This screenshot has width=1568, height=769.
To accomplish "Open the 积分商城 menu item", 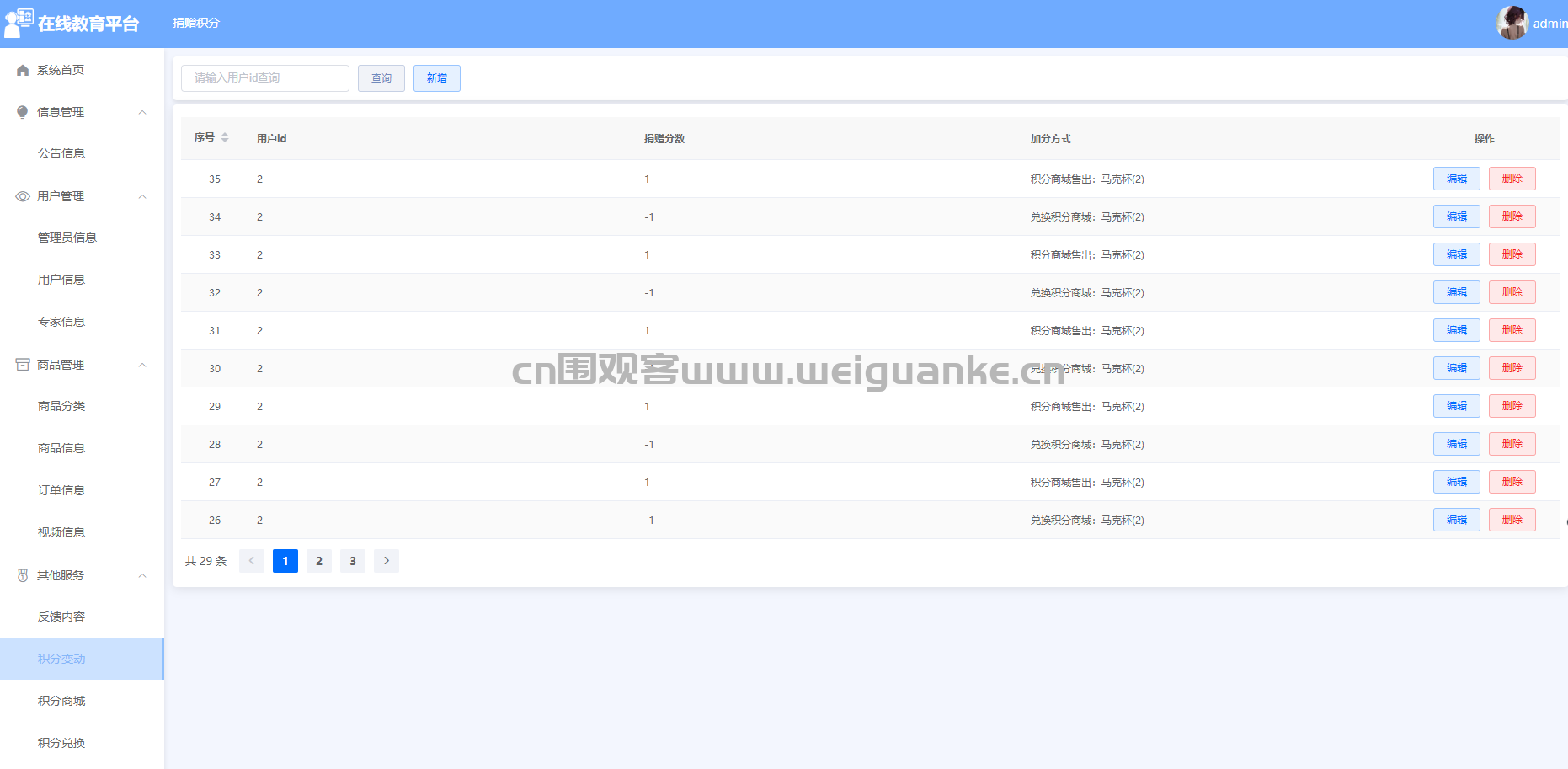I will tap(61, 701).
